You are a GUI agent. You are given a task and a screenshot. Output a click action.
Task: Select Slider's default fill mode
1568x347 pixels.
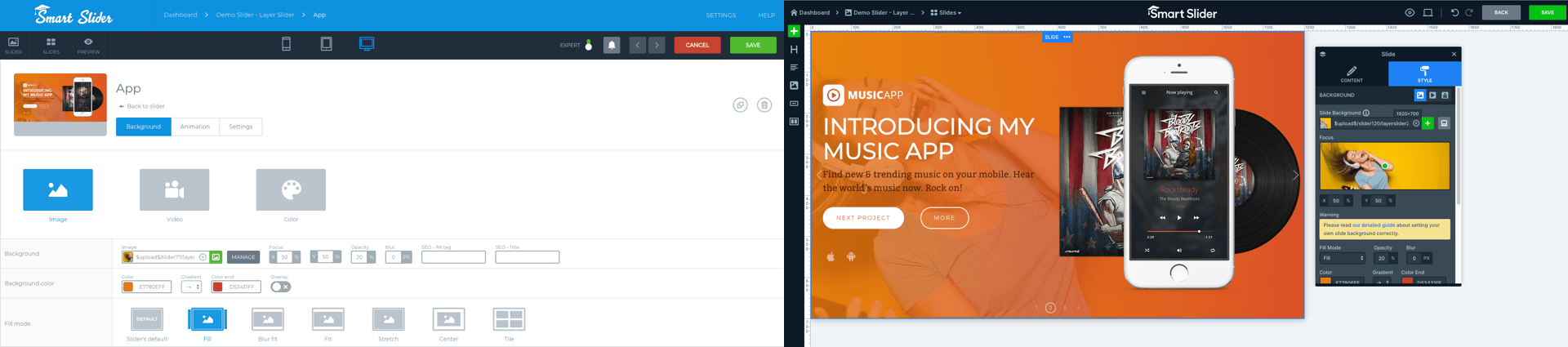147,319
